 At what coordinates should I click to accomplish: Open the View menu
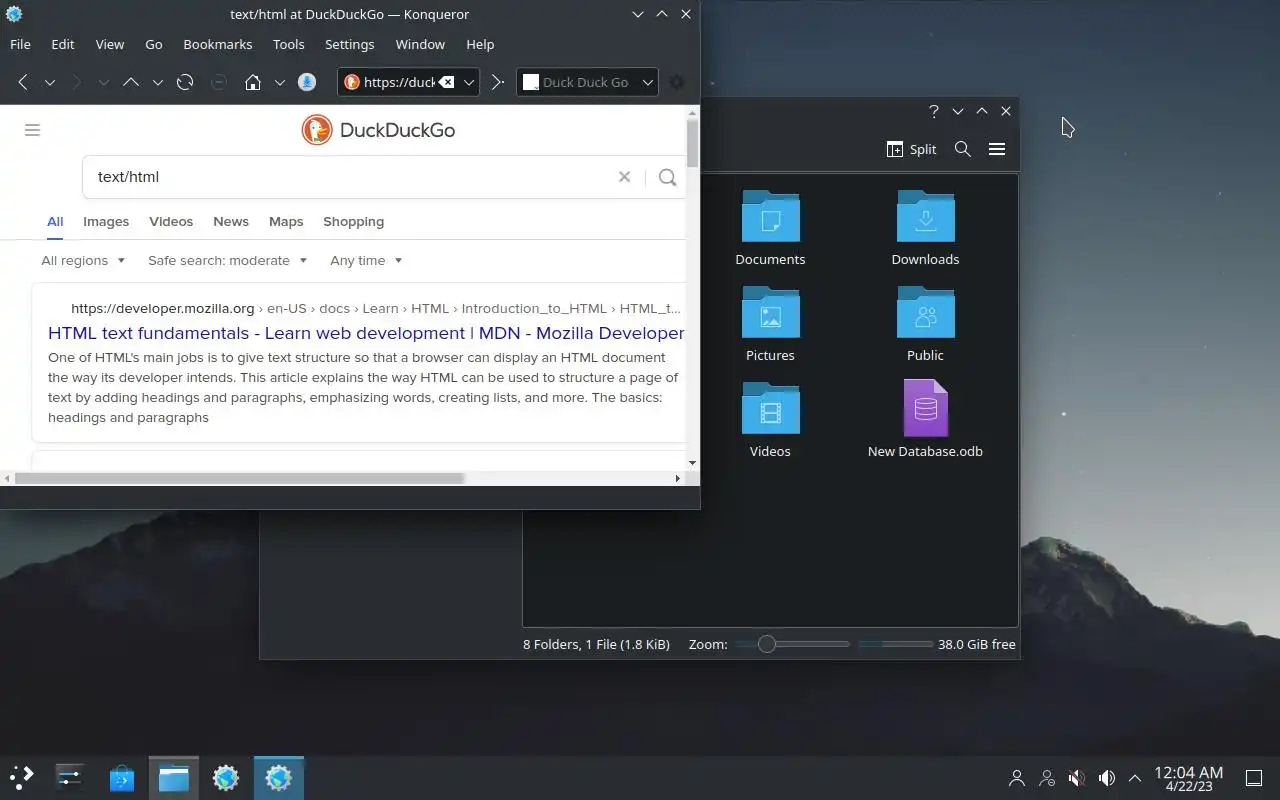click(x=110, y=44)
